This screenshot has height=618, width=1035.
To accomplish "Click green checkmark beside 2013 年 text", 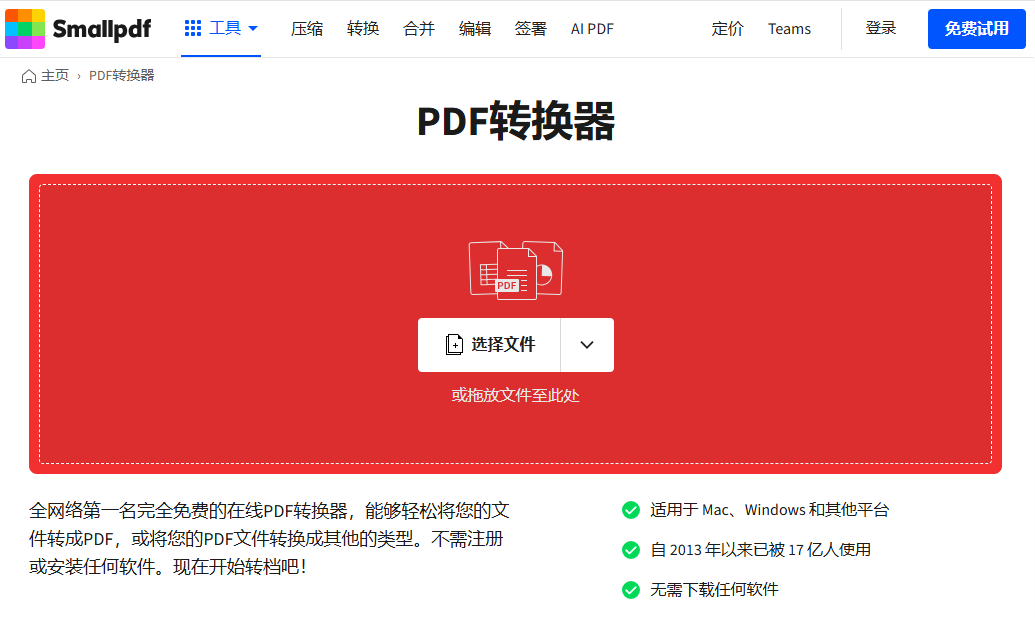I will [x=631, y=550].
